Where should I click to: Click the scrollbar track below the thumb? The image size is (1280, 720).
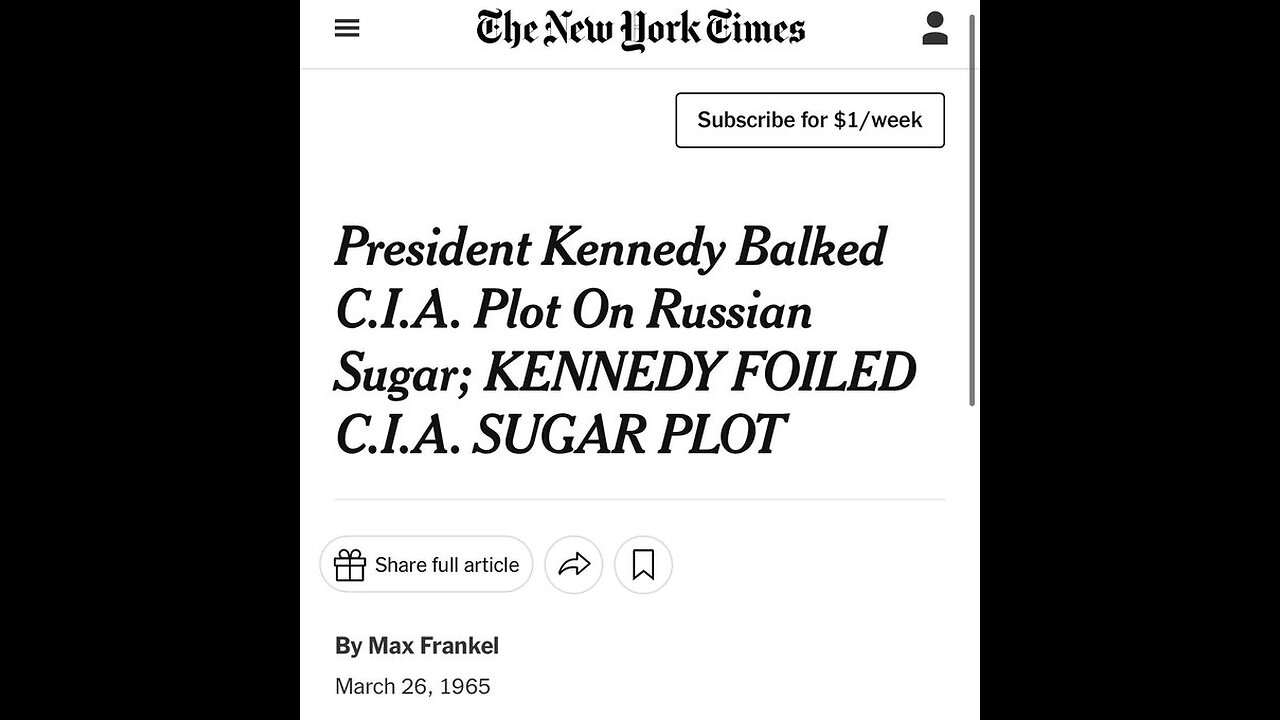[973, 560]
